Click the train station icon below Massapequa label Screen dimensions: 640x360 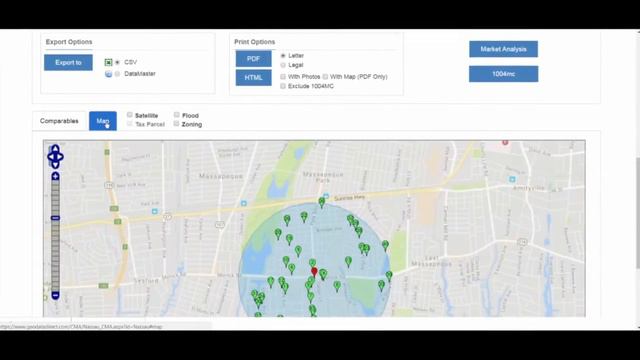coord(244,203)
